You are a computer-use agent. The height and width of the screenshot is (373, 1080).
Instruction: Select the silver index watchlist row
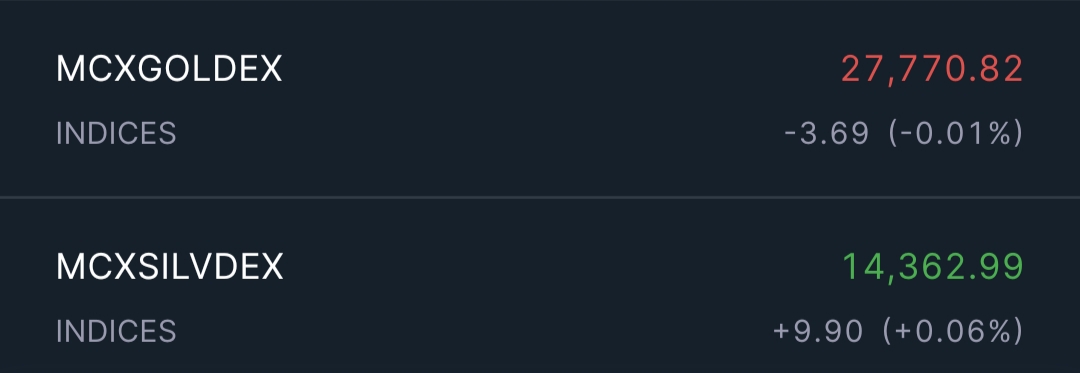(540, 286)
